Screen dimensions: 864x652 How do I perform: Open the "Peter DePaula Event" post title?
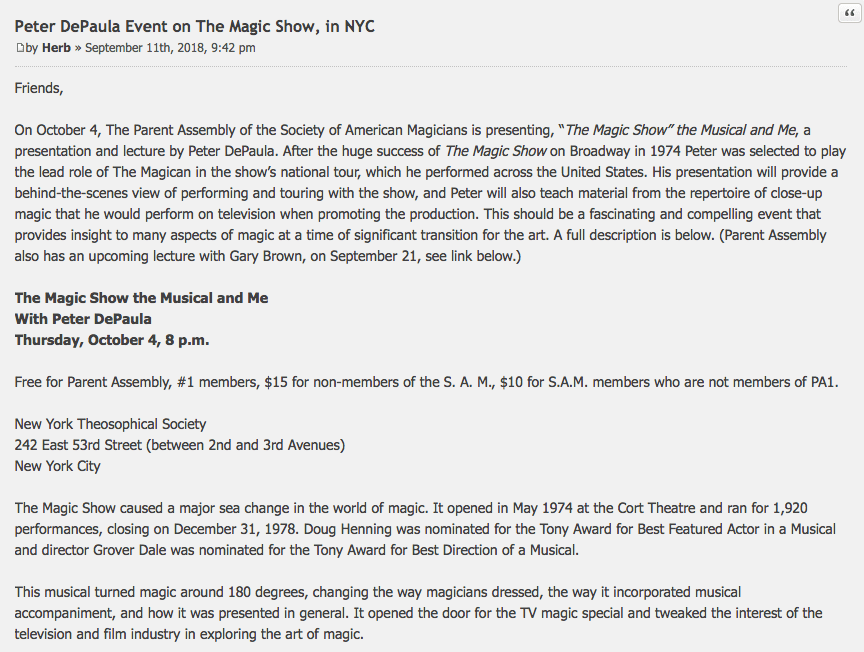[x=194, y=26]
